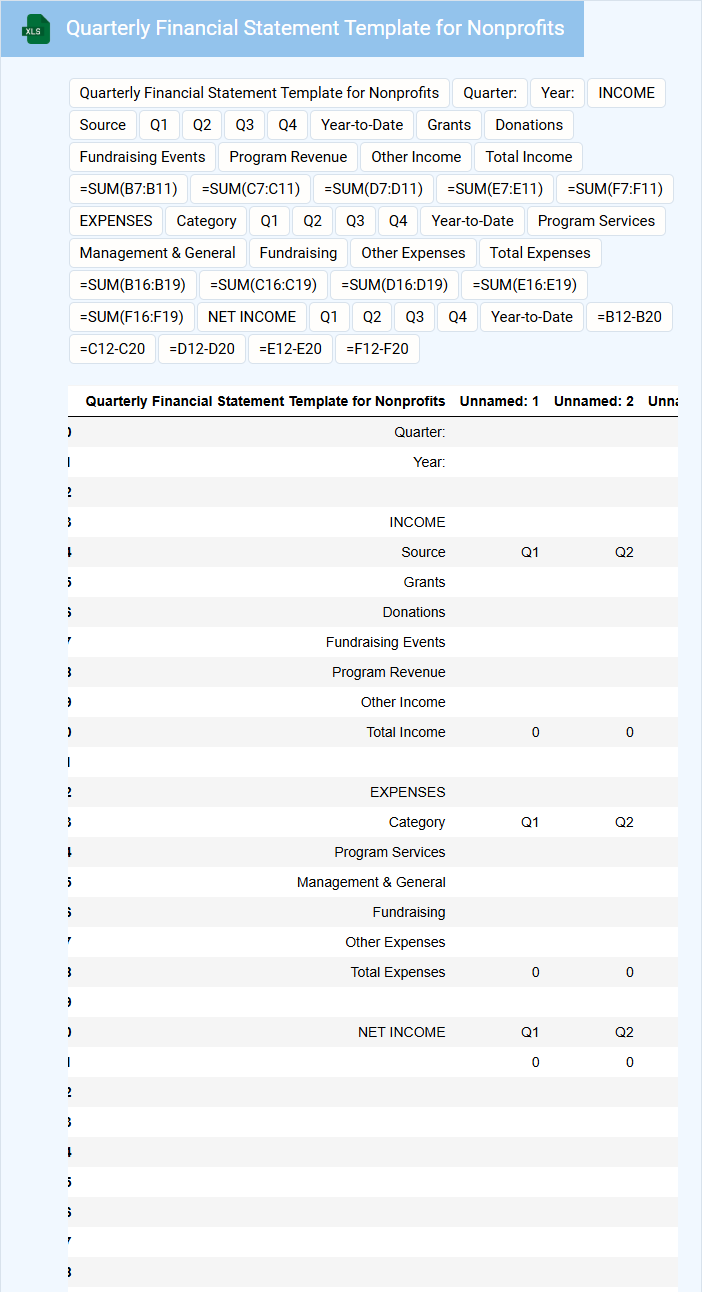
Task: Click the 'Source' table cell
Action: tap(423, 552)
